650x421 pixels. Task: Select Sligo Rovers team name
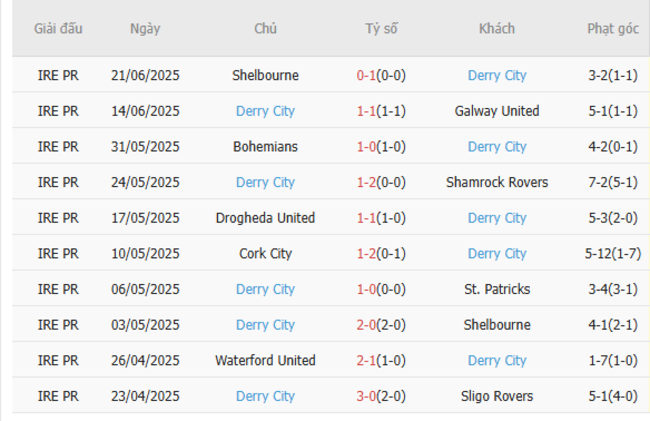tap(497, 396)
